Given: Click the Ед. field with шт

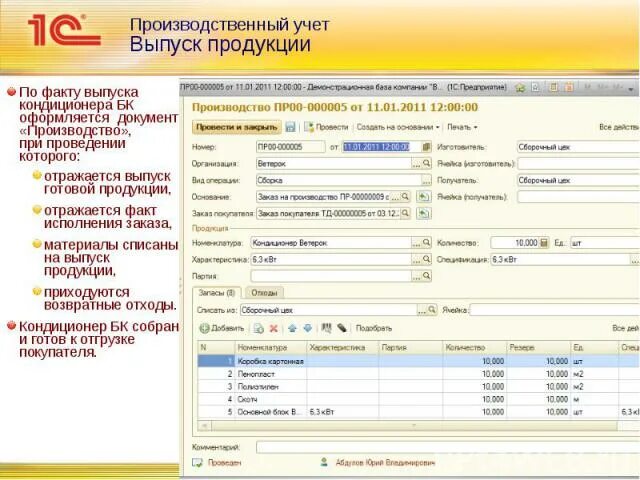Looking at the screenshot, I should 605,243.
